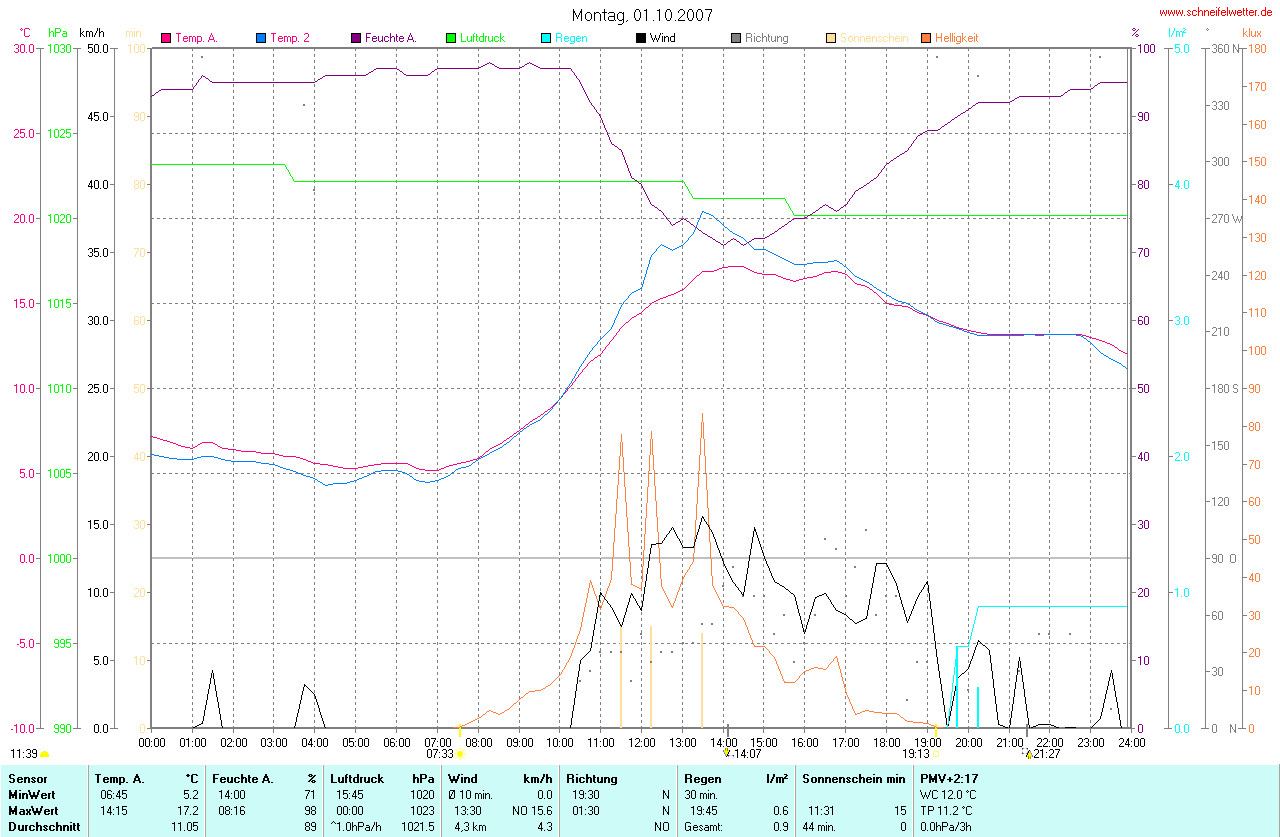1280x837 pixels.
Task: Click the purple Feuchte A. legend swatch
Action: (x=355, y=38)
